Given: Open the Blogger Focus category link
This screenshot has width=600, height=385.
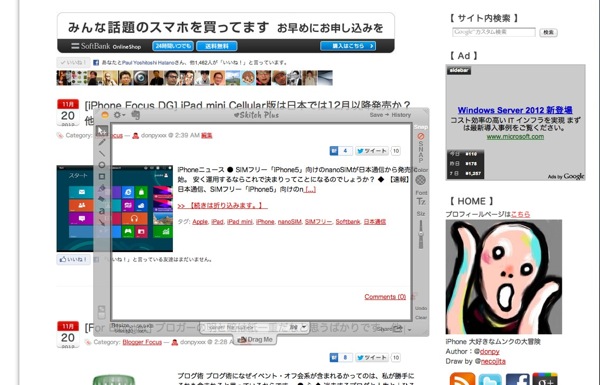Looking at the screenshot, I should click(142, 342).
